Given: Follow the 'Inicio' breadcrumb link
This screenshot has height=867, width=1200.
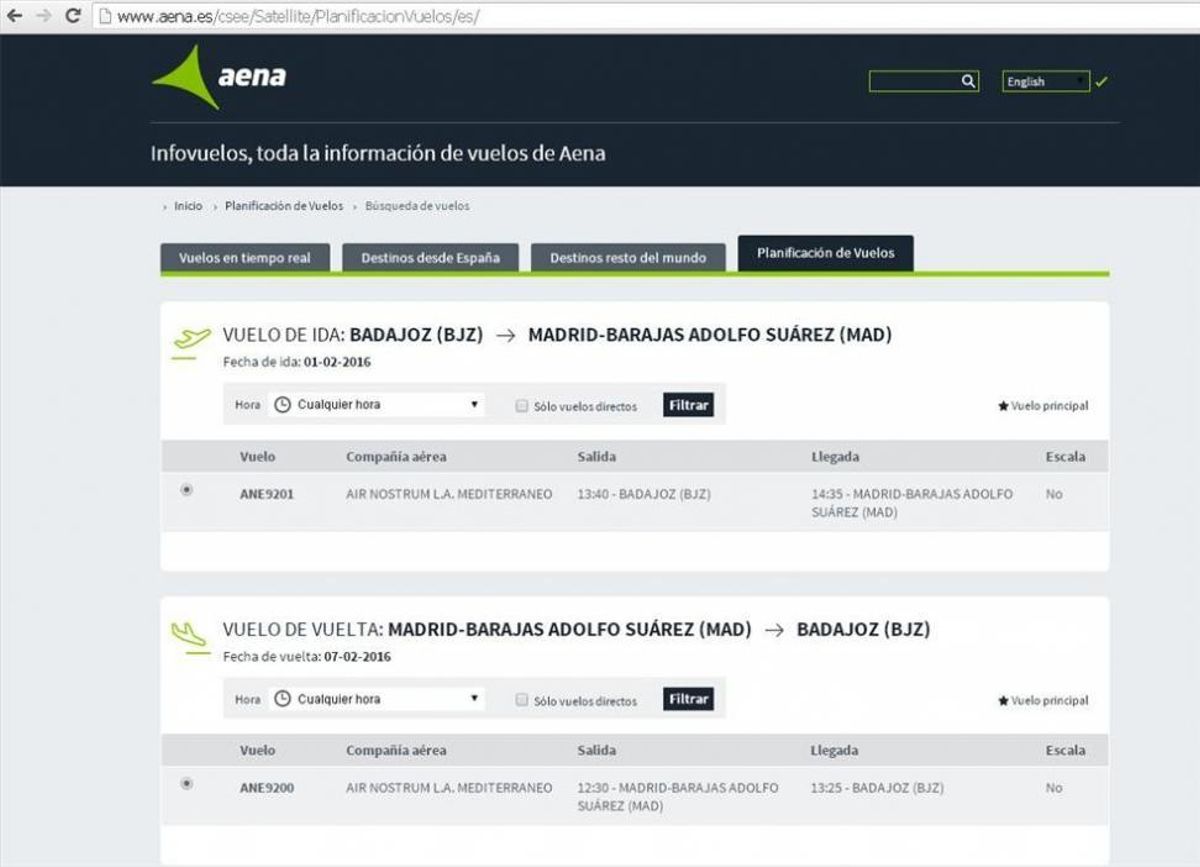Looking at the screenshot, I should pyautogui.click(x=188, y=206).
